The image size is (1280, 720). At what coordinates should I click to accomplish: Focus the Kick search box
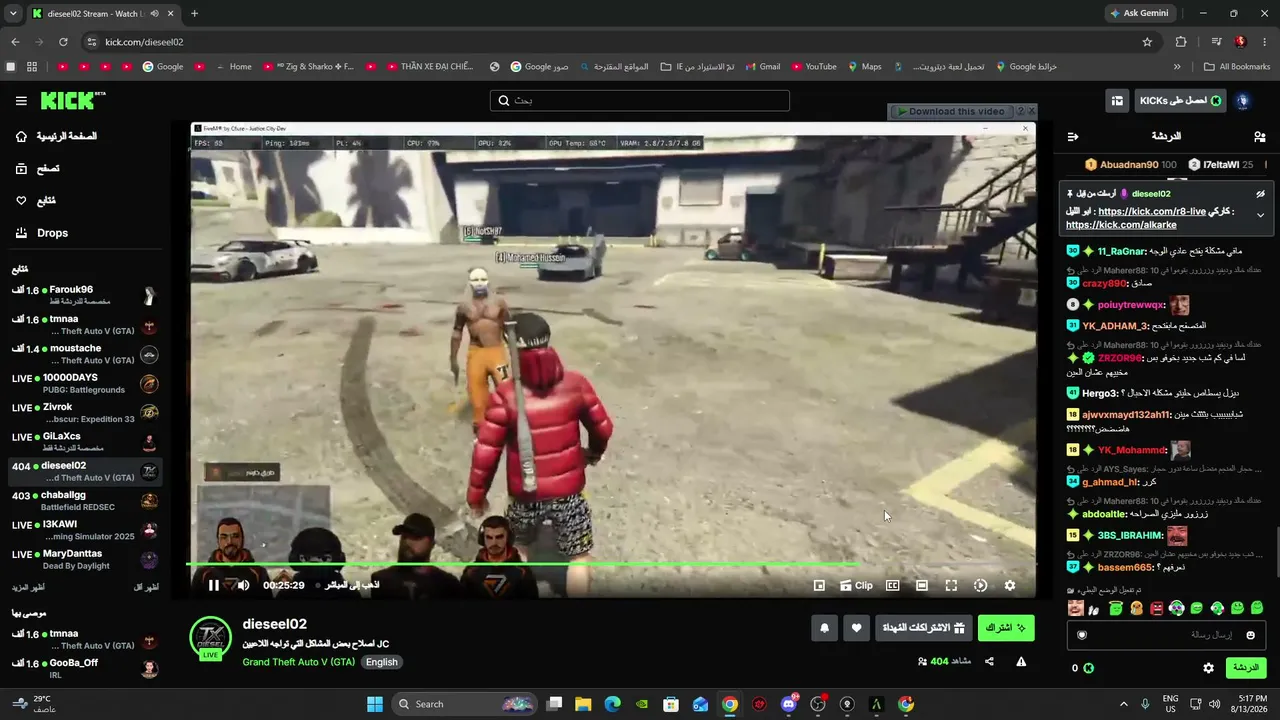(x=640, y=101)
